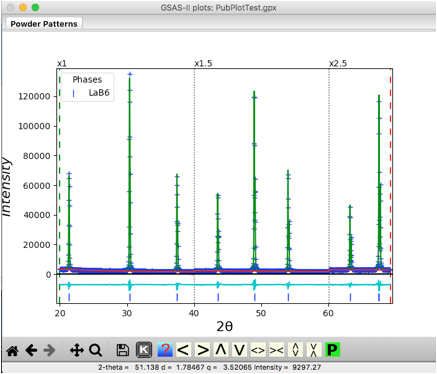The image size is (437, 374).
Task: Shift plot down with V icon
Action: click(240, 350)
